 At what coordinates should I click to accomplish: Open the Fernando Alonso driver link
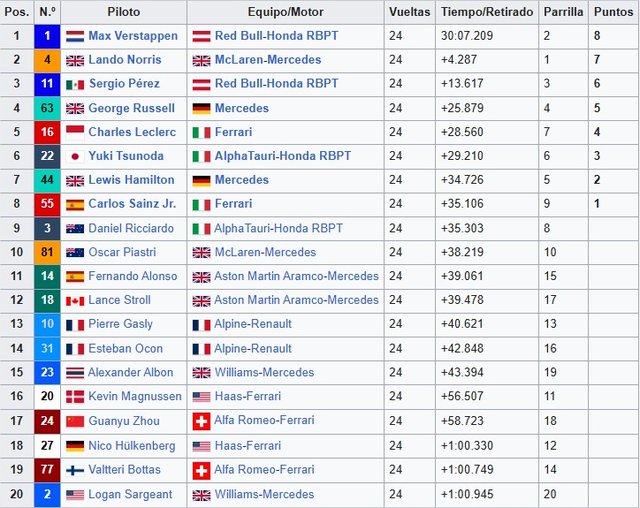pos(133,276)
